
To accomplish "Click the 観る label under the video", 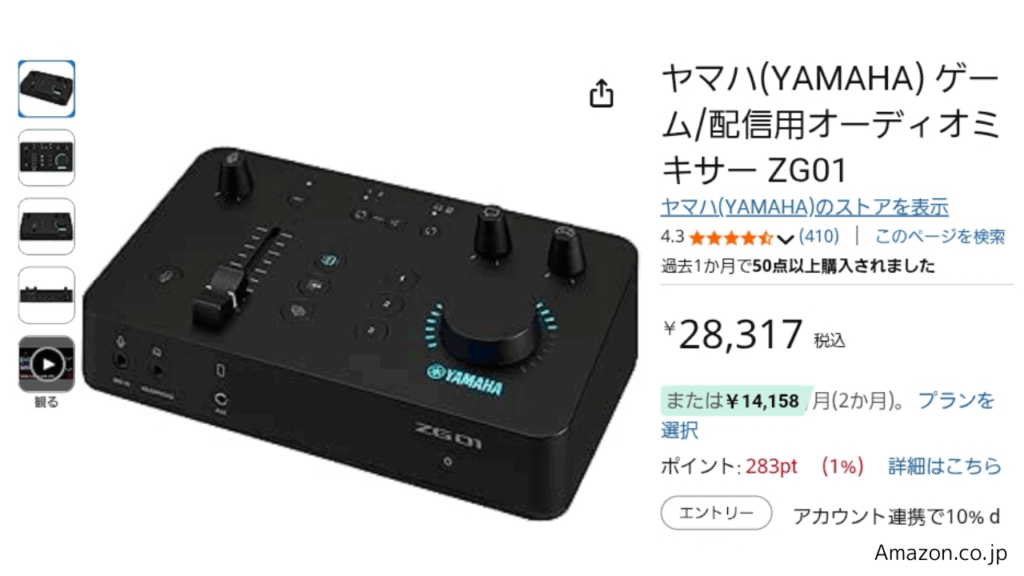I will pos(46,402).
